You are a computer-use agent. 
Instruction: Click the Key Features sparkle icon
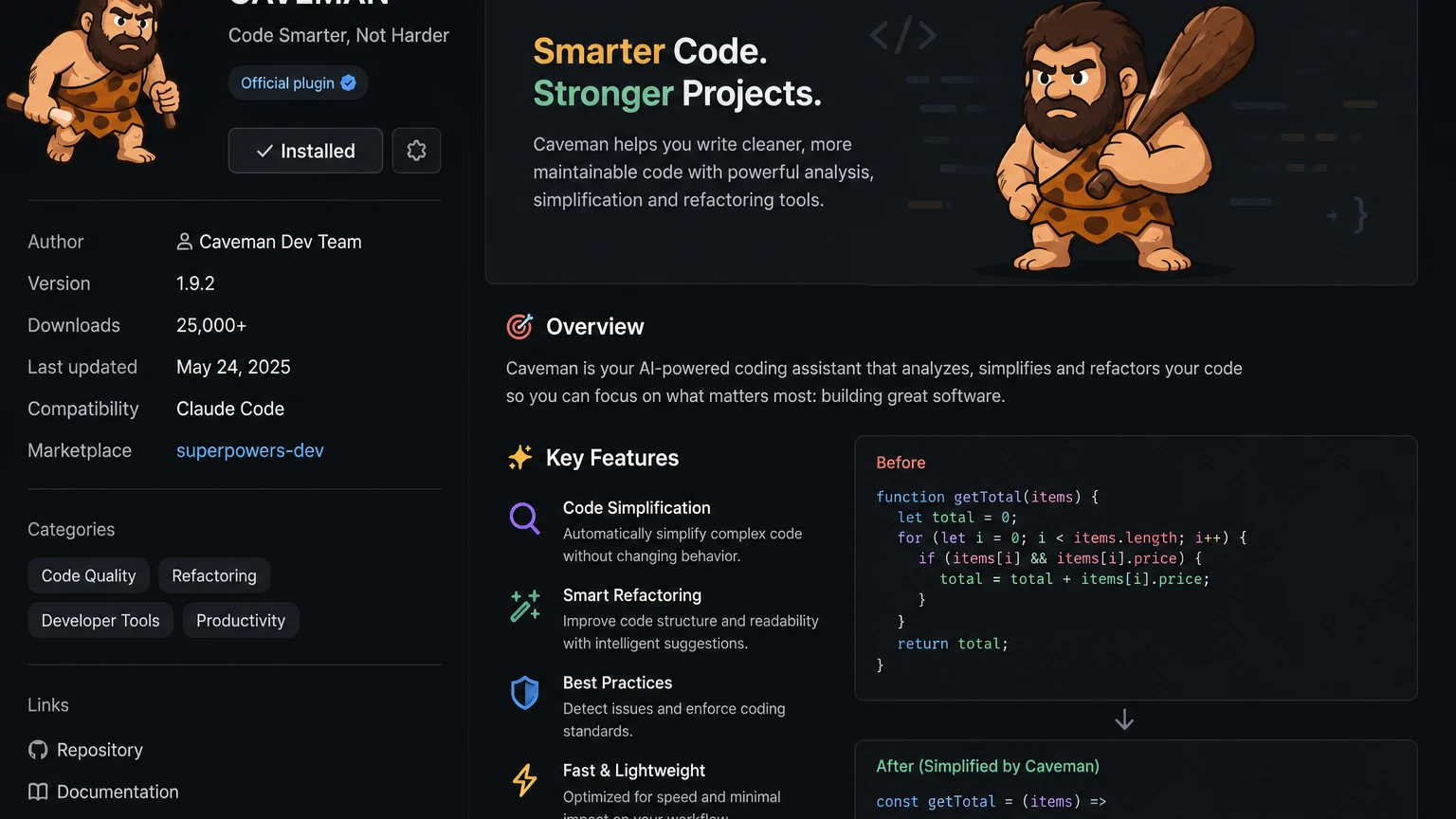(519, 458)
